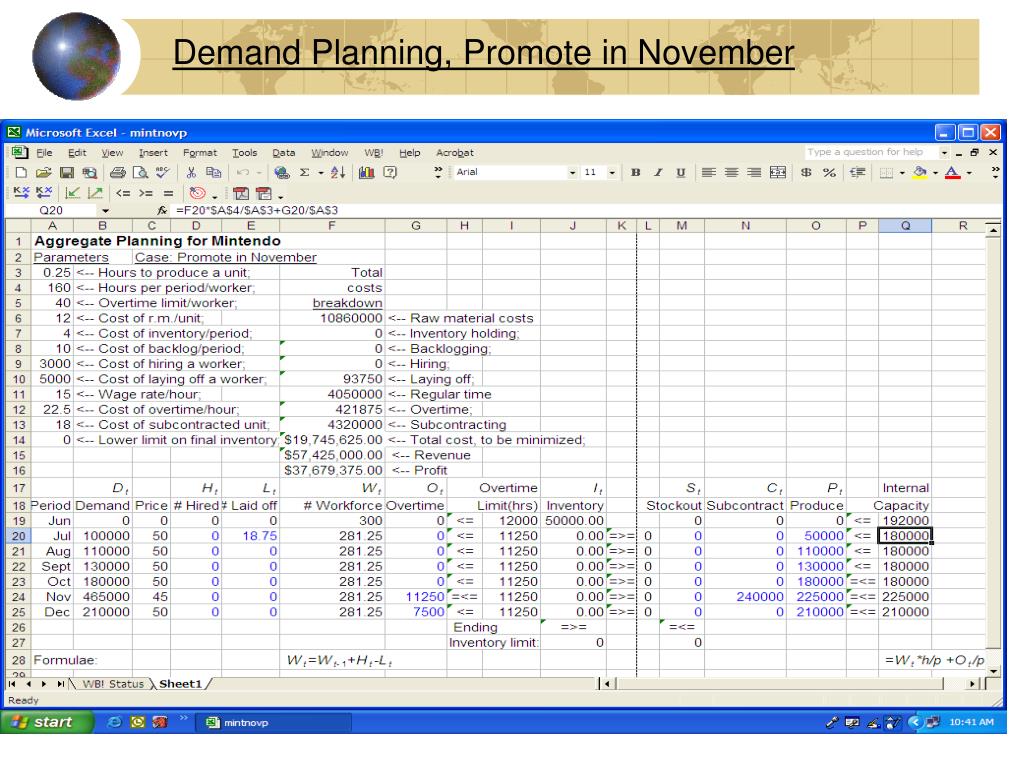Apply bold formatting
The width and height of the screenshot is (1024, 768).
(x=635, y=172)
